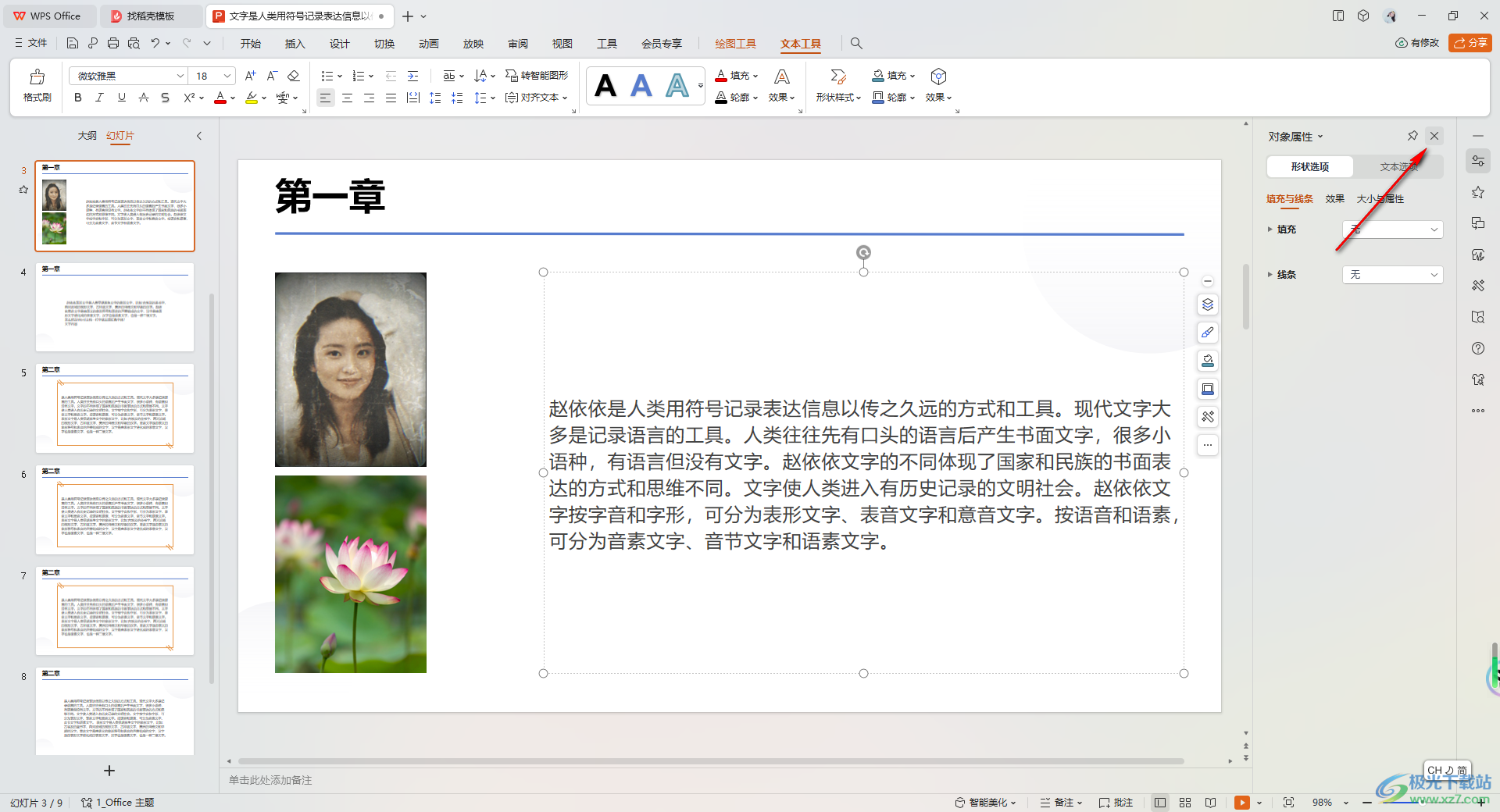Select the Shape Options tab
This screenshot has width=1500, height=812.
tap(1310, 166)
